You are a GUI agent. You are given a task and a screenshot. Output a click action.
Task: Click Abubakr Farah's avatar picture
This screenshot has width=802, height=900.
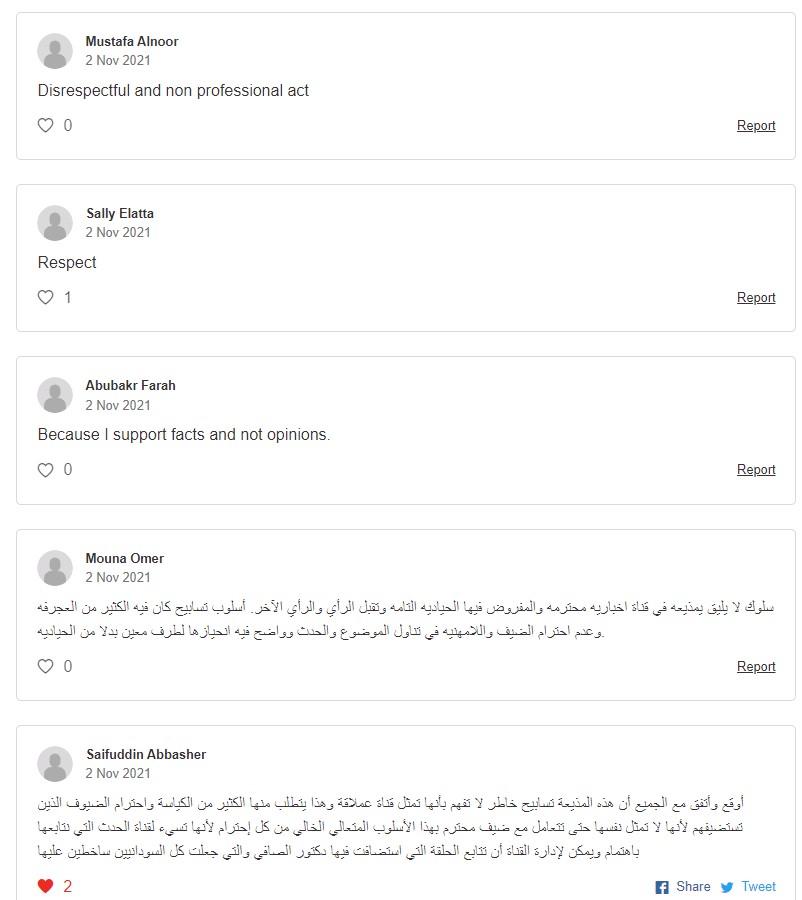click(x=55, y=395)
